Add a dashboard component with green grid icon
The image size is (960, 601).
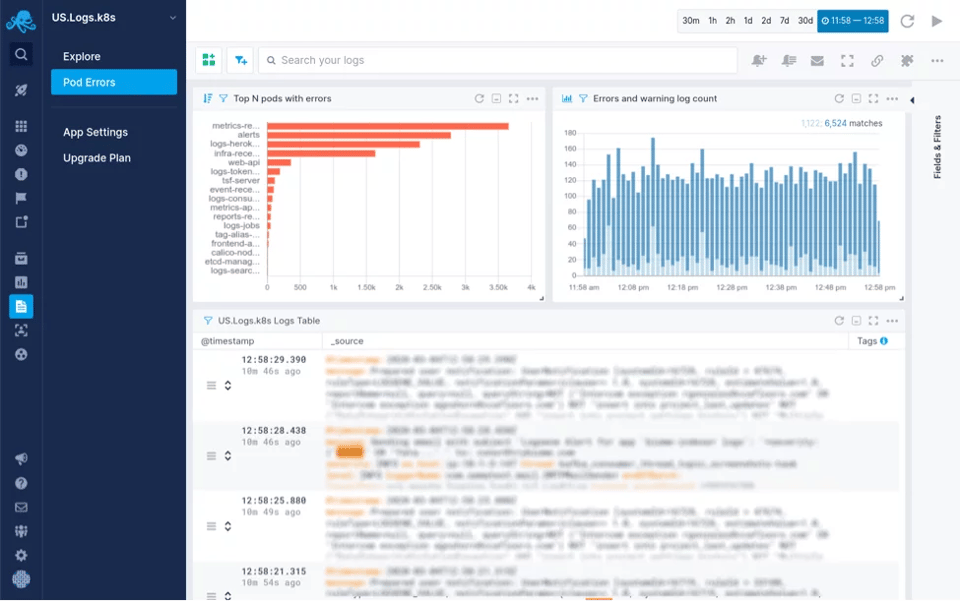[209, 60]
